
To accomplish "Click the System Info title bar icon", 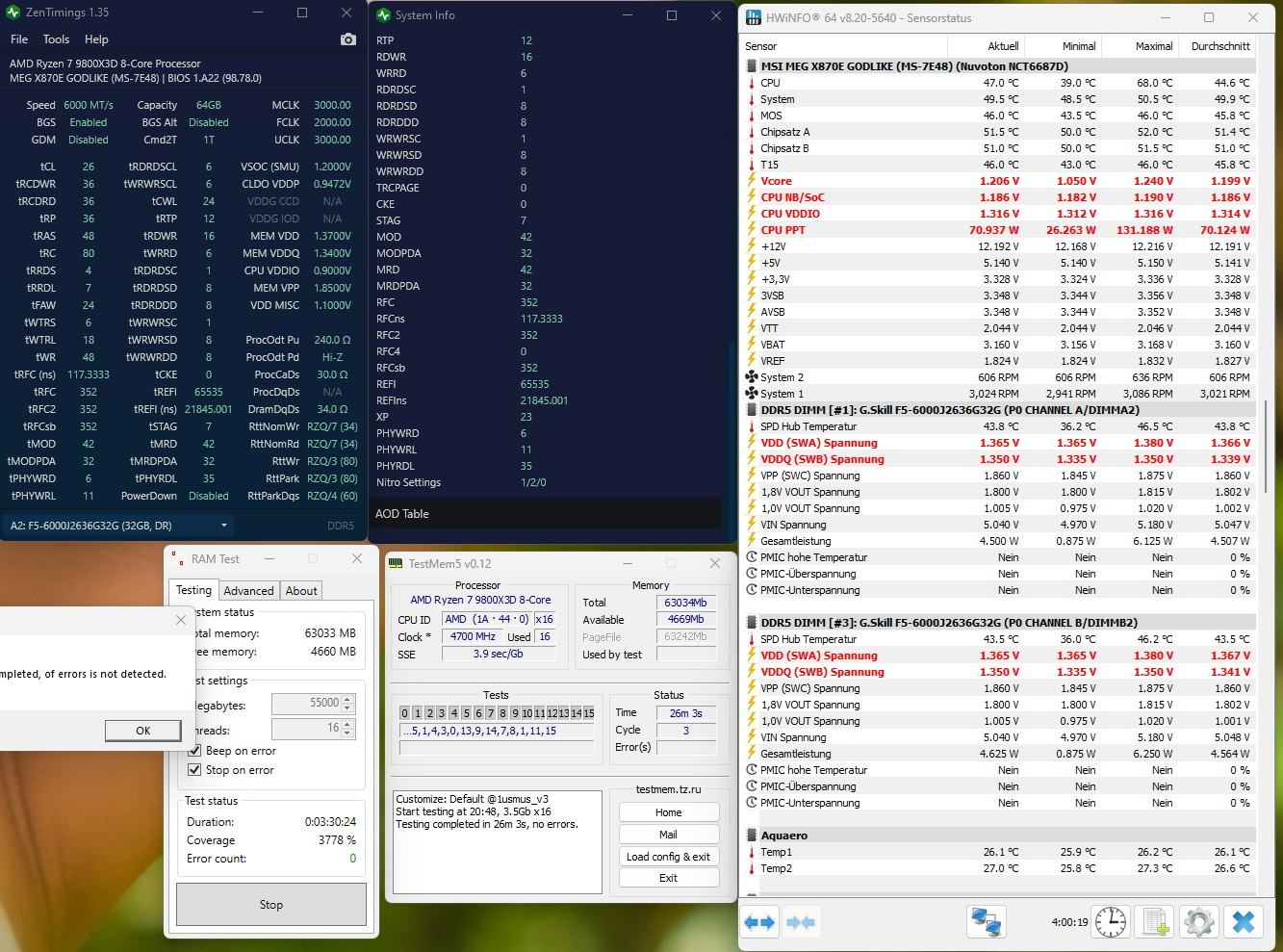I will click(x=383, y=15).
